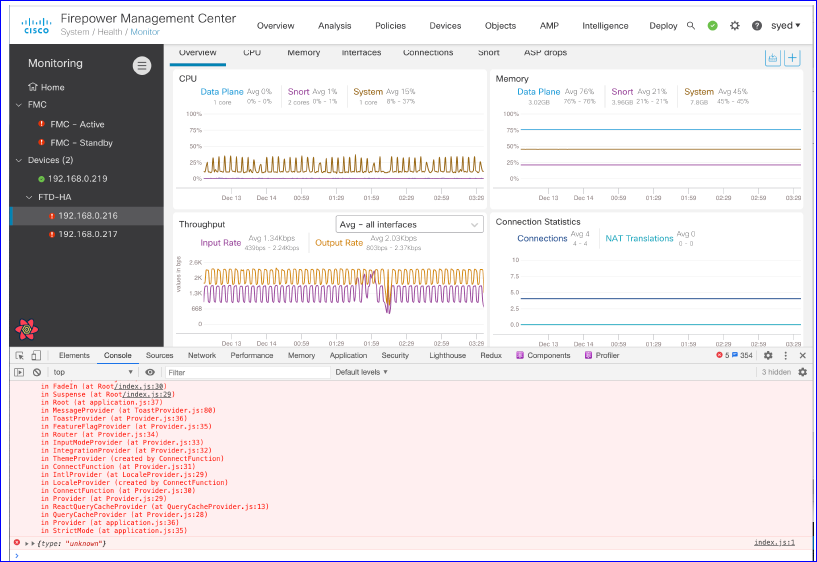This screenshot has width=817, height=562.
Task: Open the search magnifier icon in top bar
Action: point(691,26)
